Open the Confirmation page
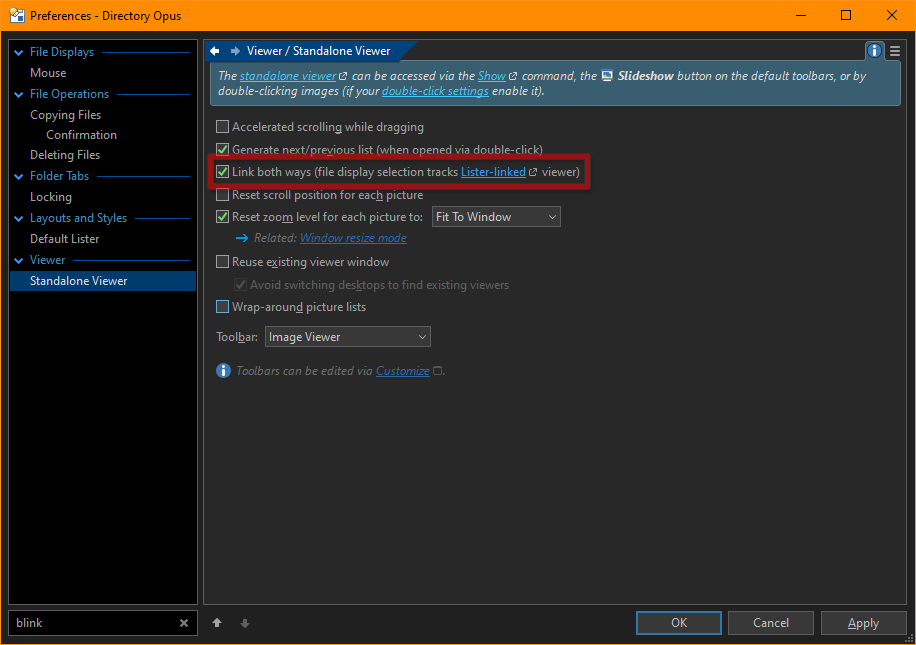916x645 pixels. [x=81, y=135]
